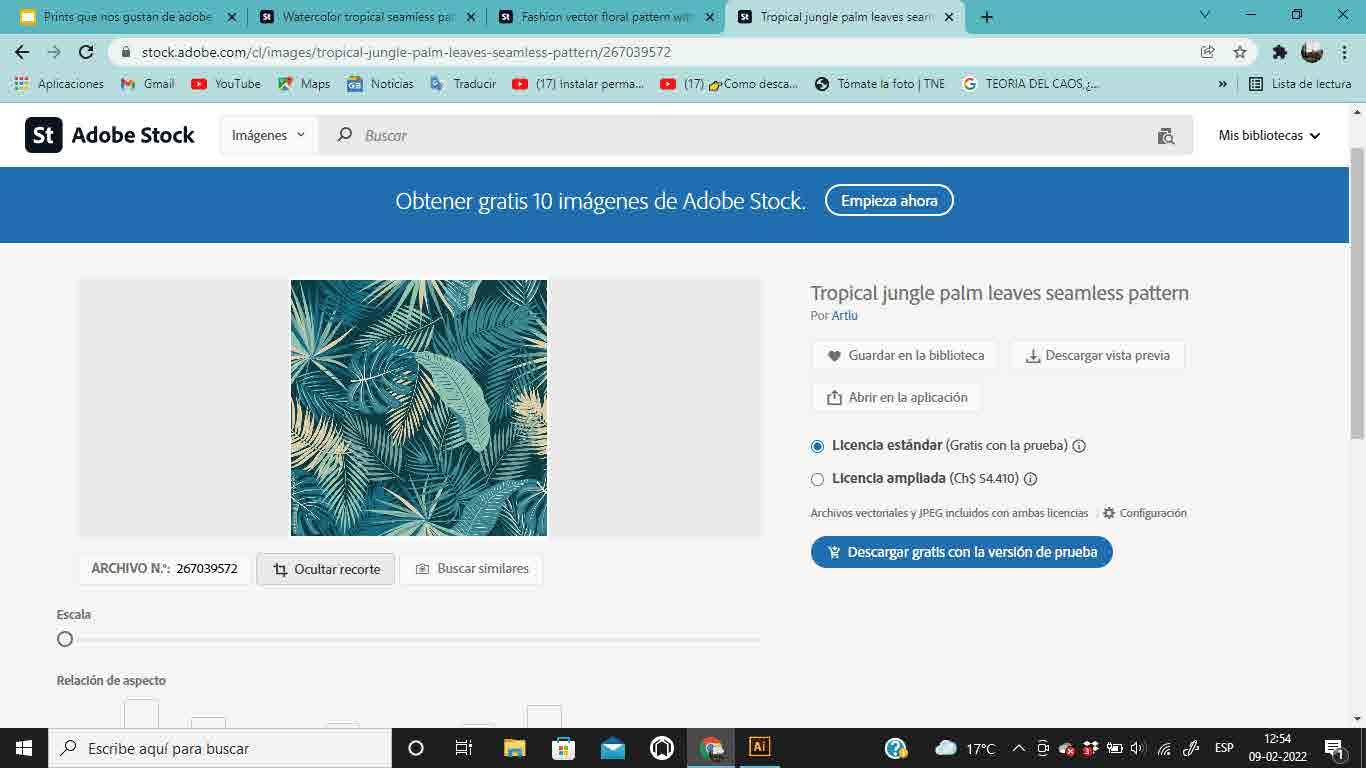This screenshot has height=768, width=1366.
Task: Open a new browser tab
Action: (987, 17)
